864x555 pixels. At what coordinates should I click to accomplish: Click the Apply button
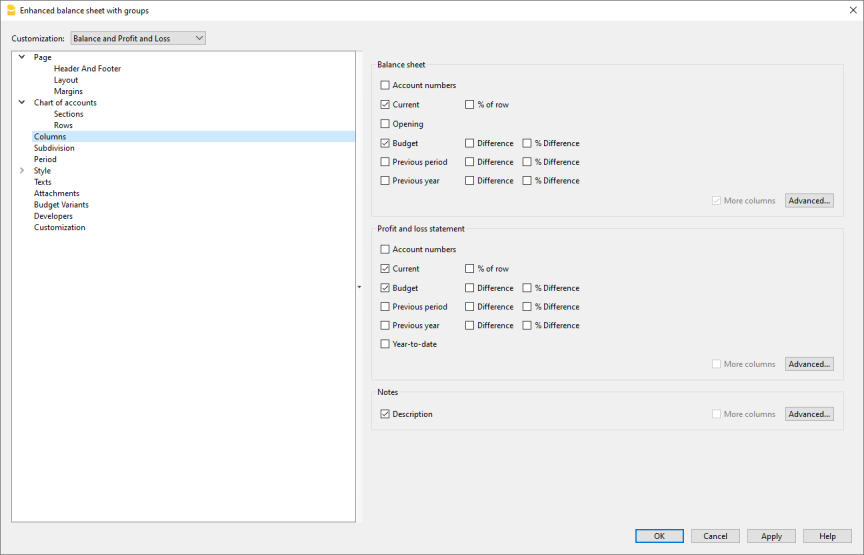pyautogui.click(x=771, y=536)
